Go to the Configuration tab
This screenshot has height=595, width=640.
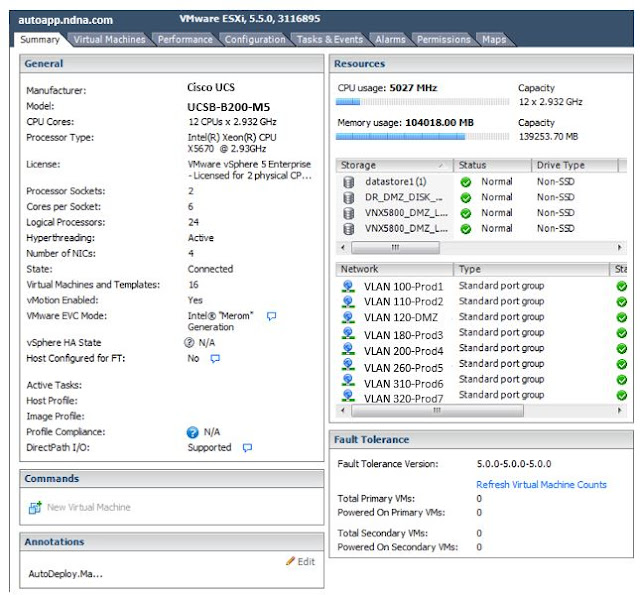255,40
